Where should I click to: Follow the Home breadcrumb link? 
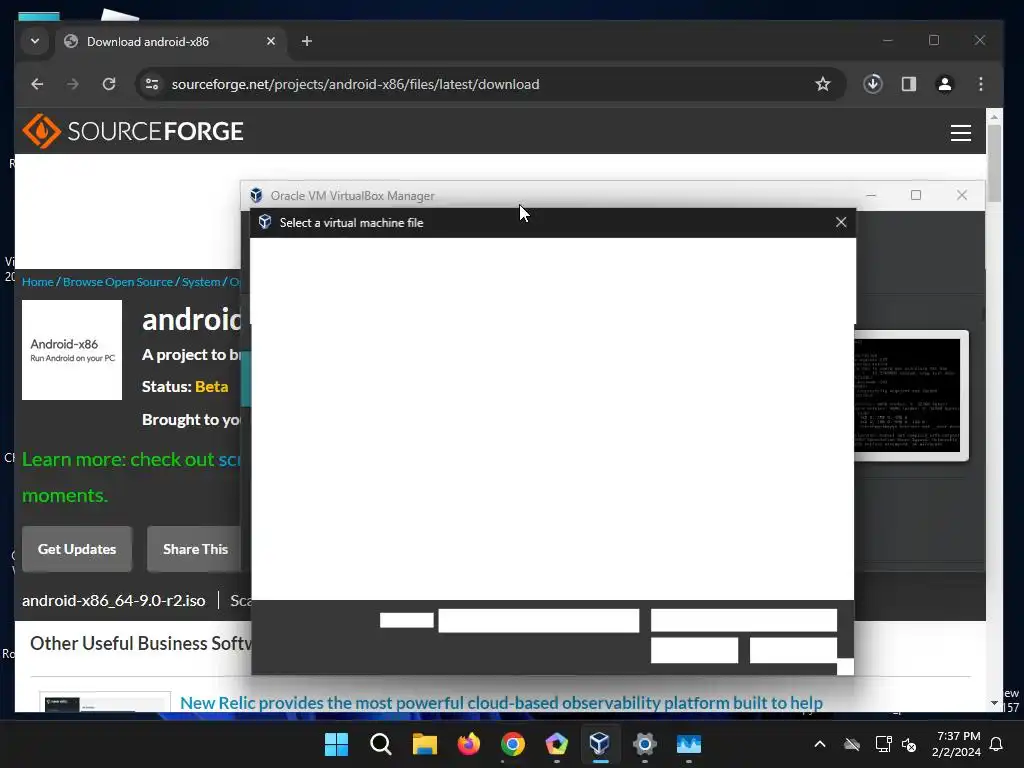pos(38,282)
